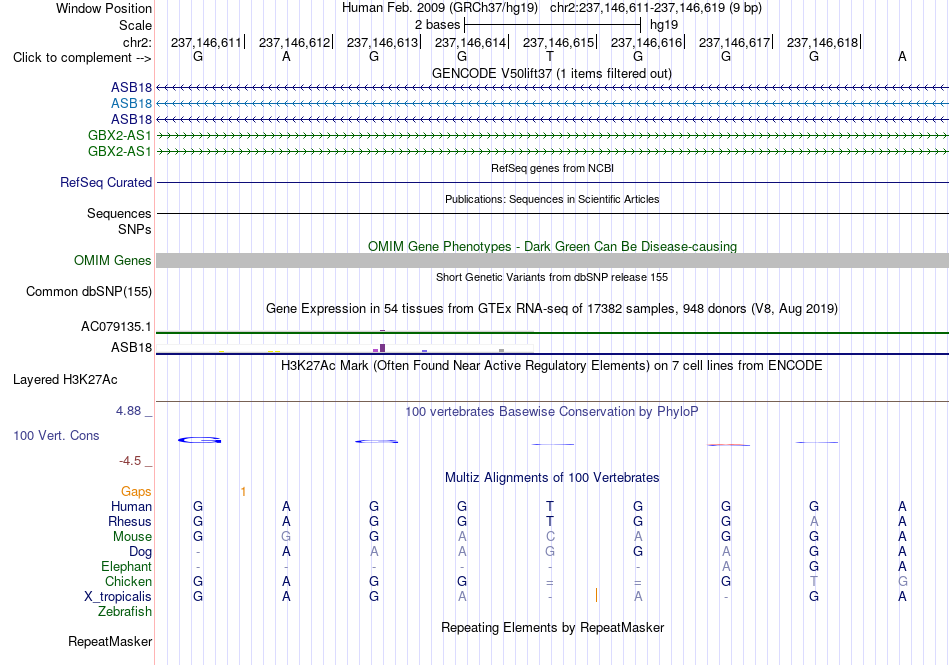Viewport: 950px width, 665px height.
Task: Click the light blue ASB18 transcript label
Action: coord(131,104)
